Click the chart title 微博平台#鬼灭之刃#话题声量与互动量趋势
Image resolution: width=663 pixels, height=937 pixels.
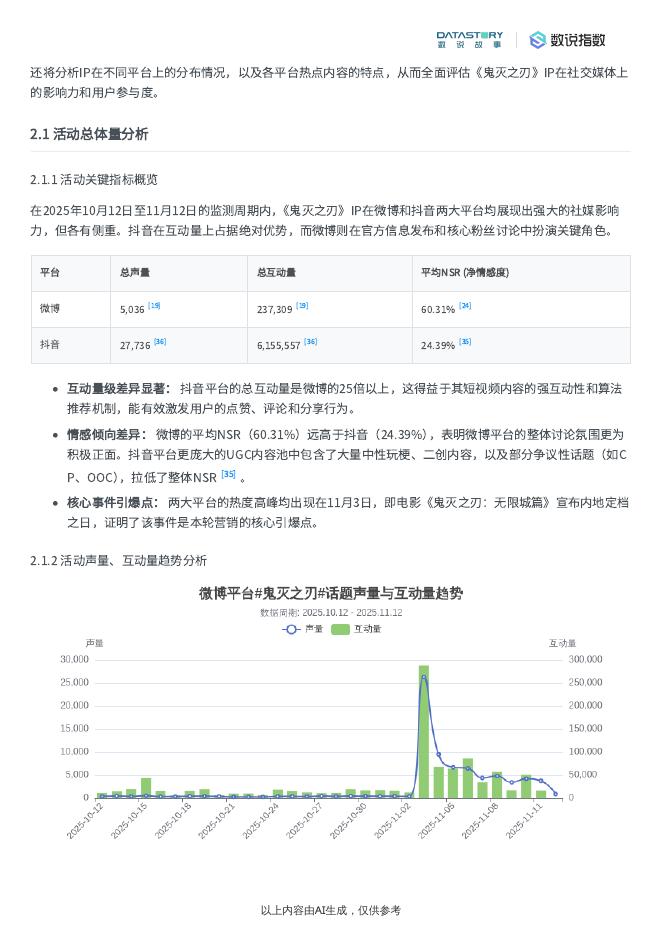pyautogui.click(x=331, y=593)
